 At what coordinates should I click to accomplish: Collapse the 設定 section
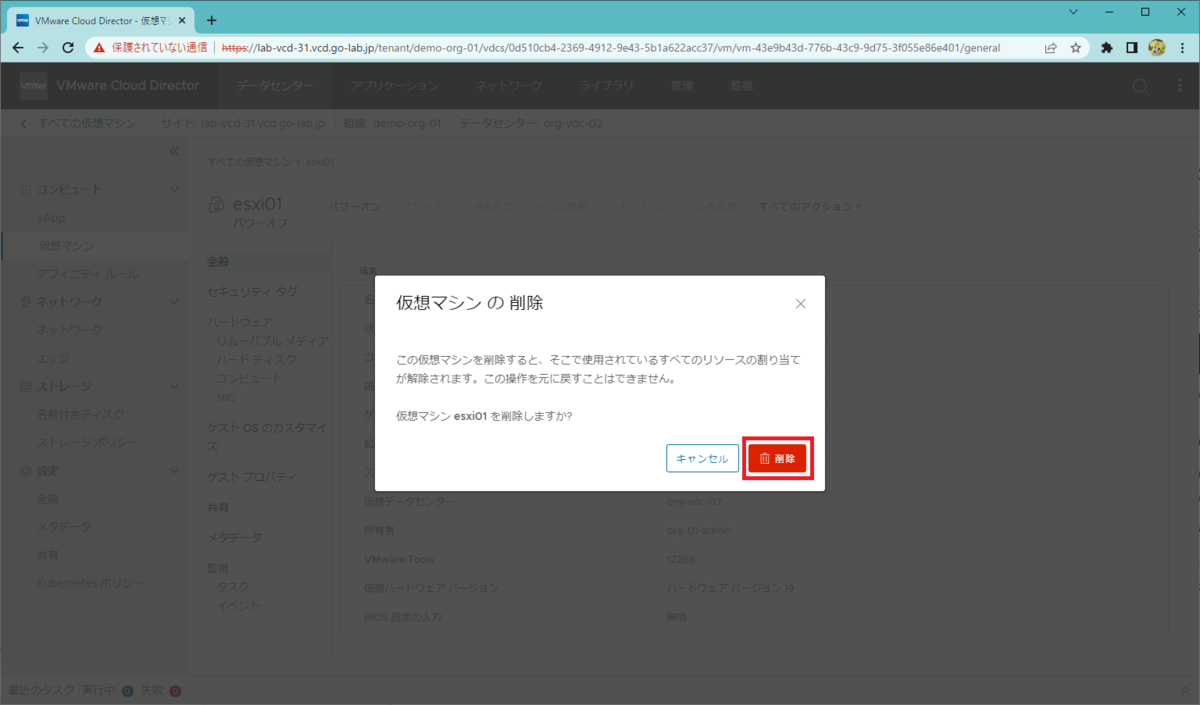[x=173, y=470]
